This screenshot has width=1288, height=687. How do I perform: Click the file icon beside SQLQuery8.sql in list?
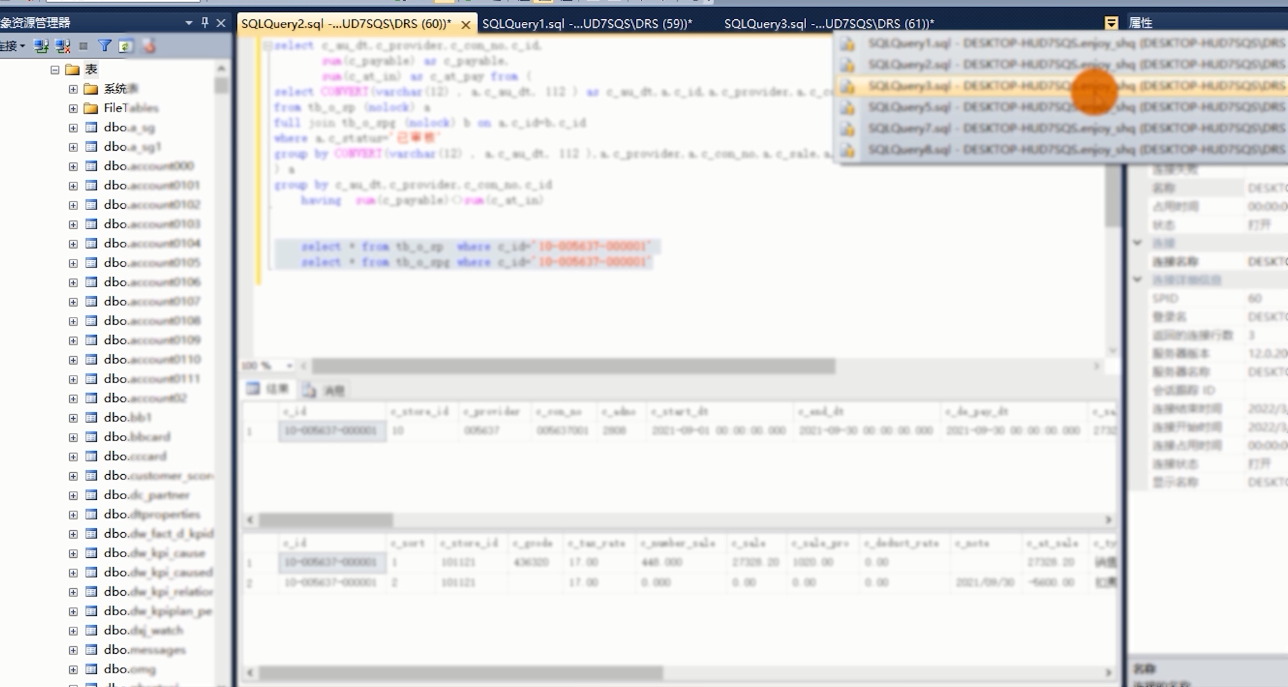[x=848, y=150]
